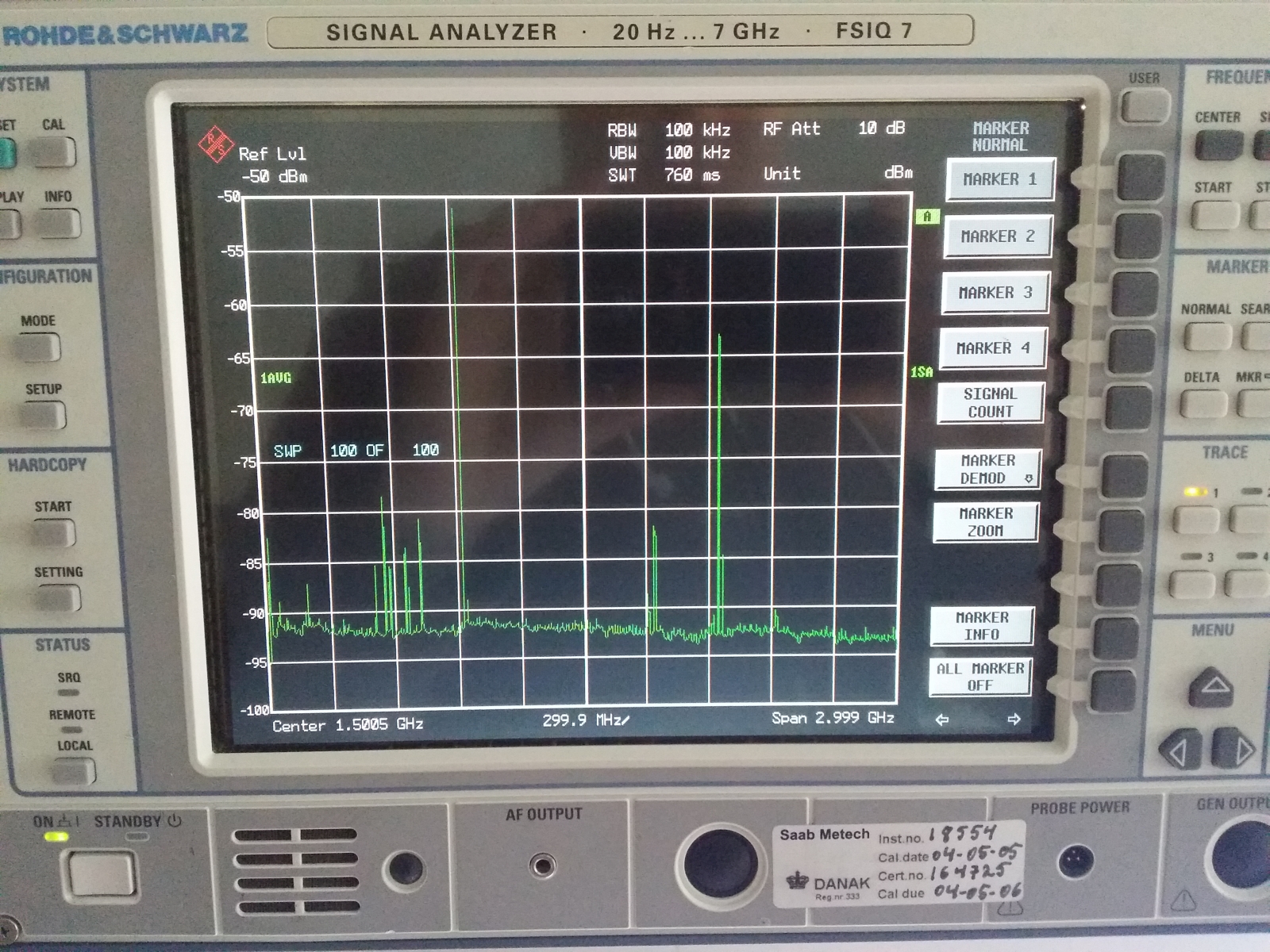Select the 299.9 MHz/ per-division readout
Screen dimensions: 1270x952
586,720
